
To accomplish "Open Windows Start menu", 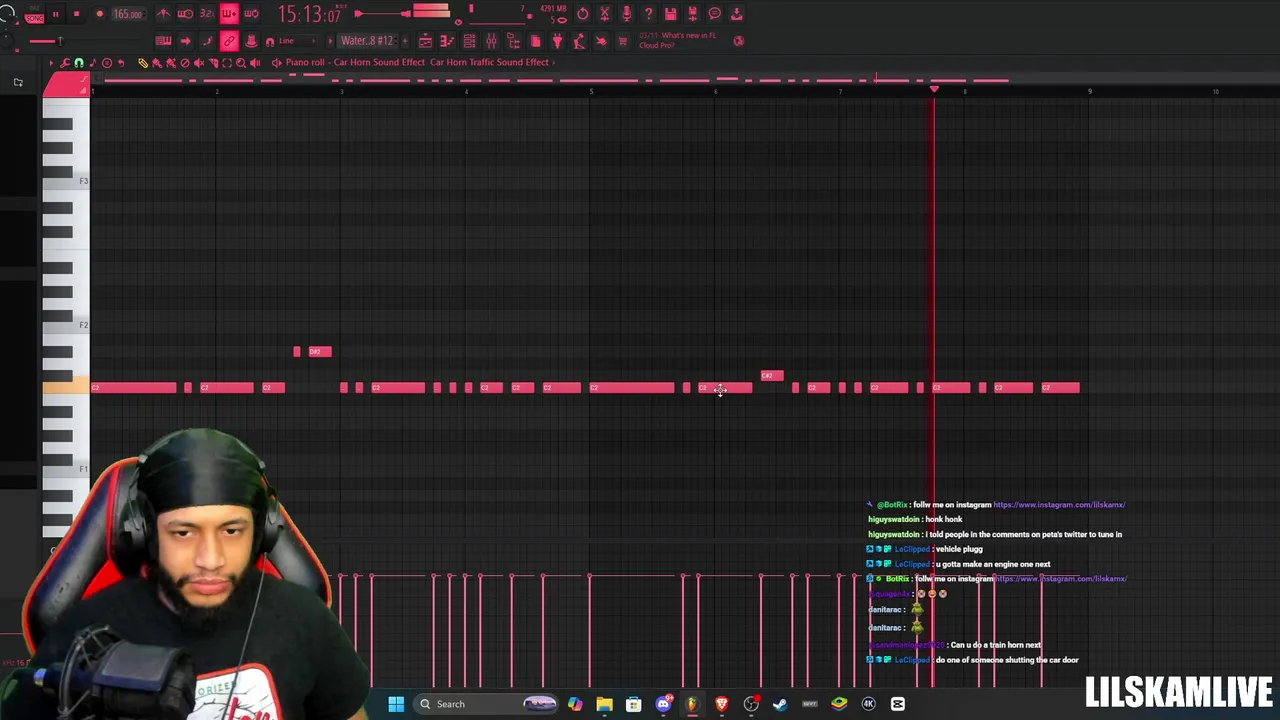I will [396, 704].
